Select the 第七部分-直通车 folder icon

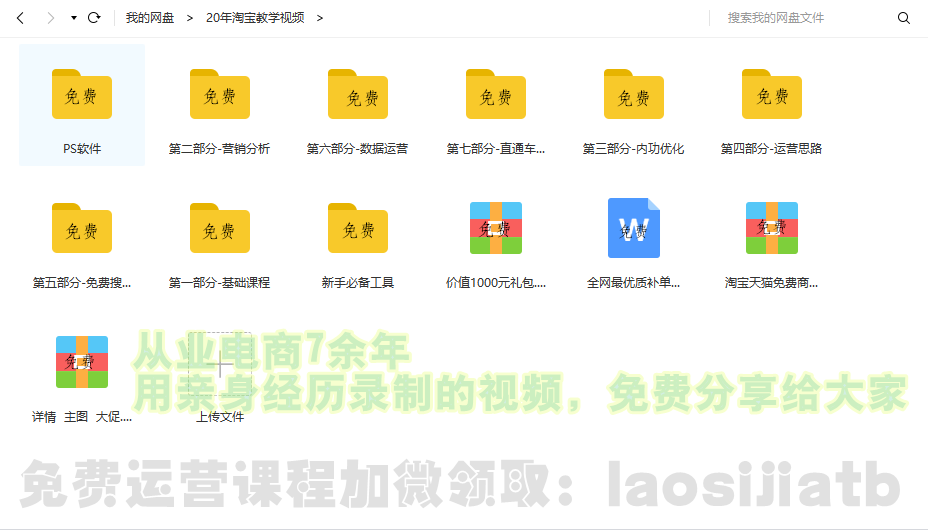pyautogui.click(x=496, y=94)
